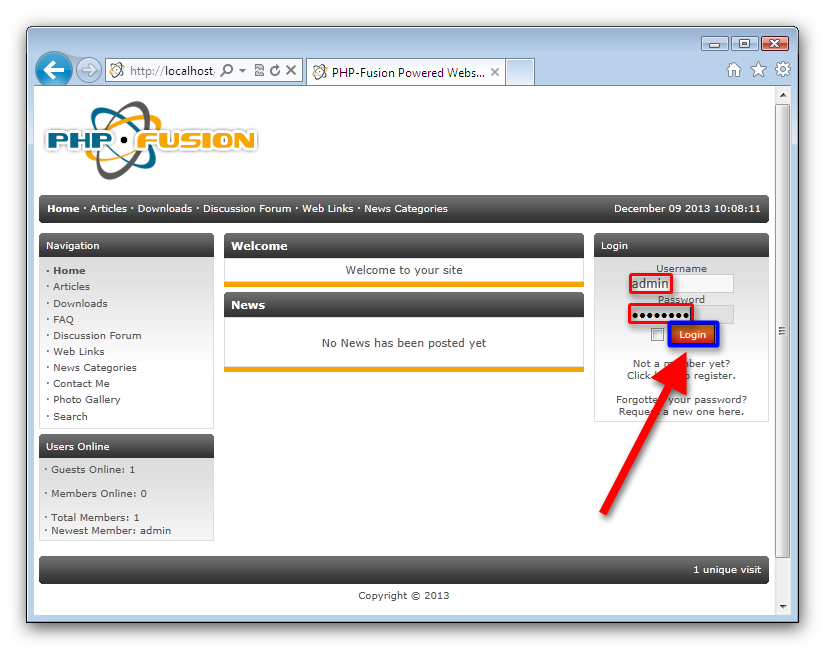Tick the Remember Me checkbox beside Login

[657, 335]
